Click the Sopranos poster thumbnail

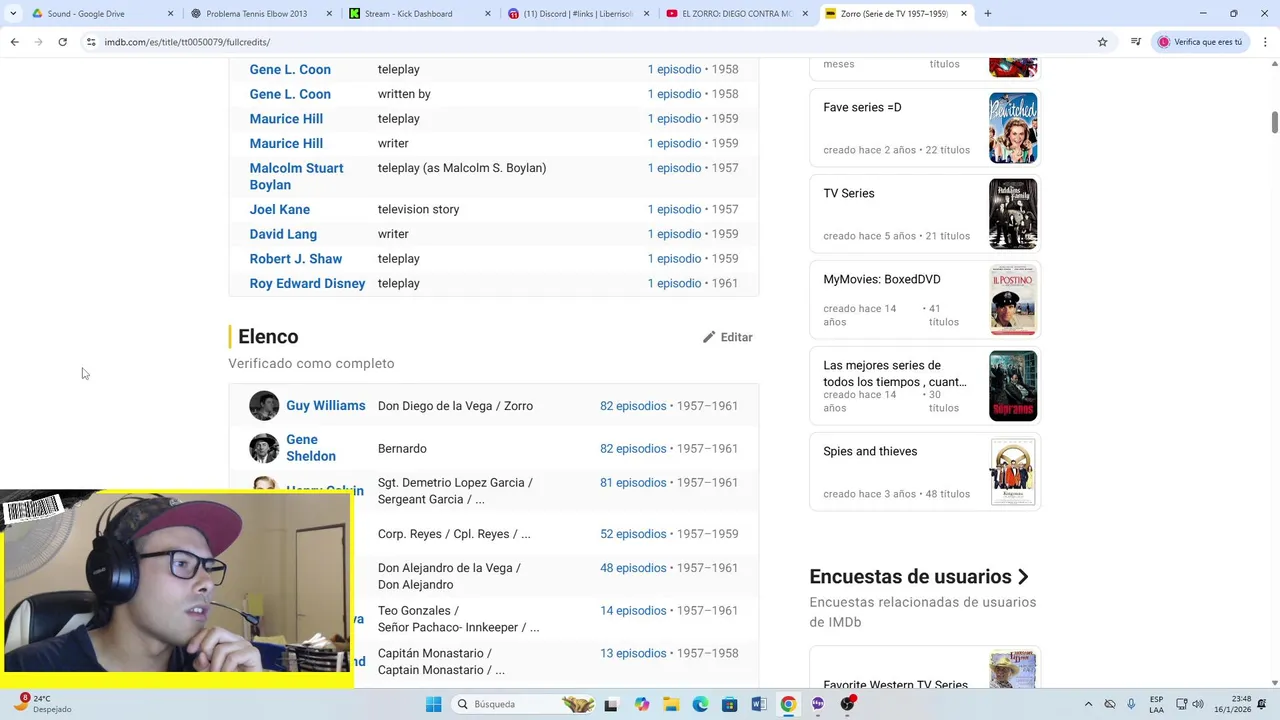point(1013,386)
